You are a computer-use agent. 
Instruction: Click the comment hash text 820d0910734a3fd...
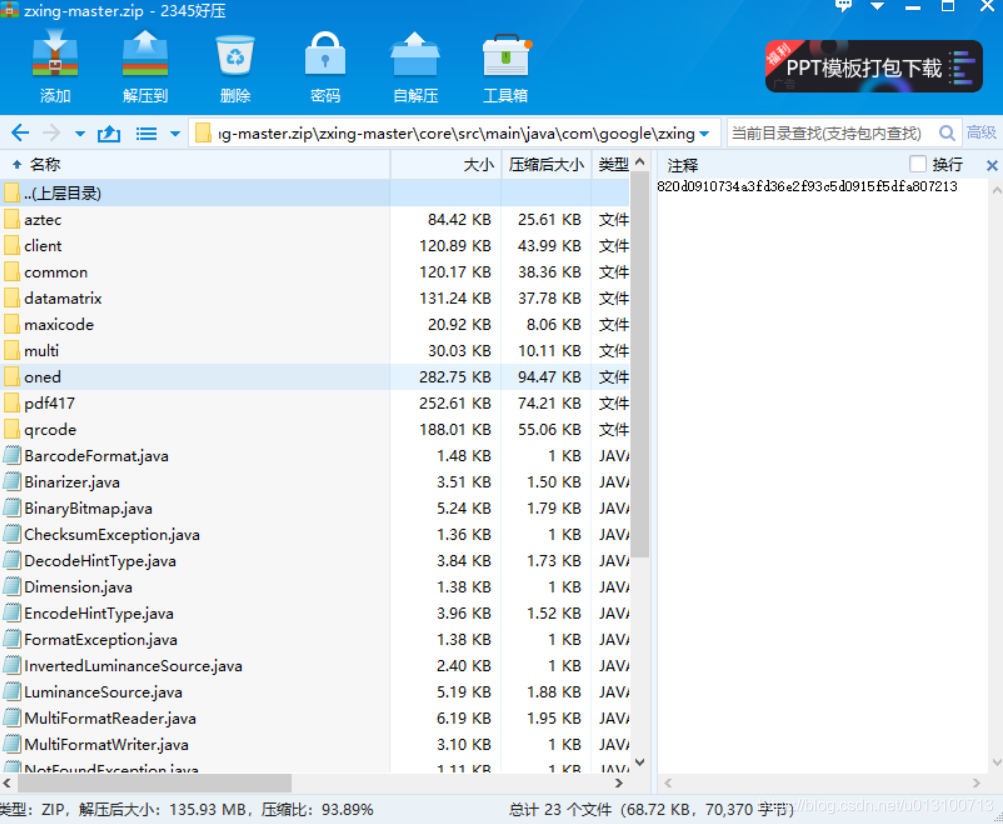coord(807,187)
